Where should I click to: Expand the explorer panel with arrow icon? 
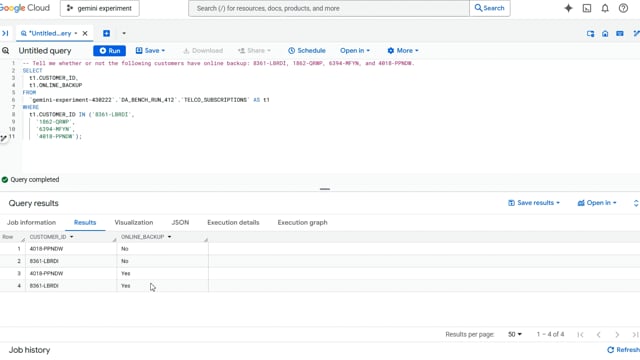5,33
